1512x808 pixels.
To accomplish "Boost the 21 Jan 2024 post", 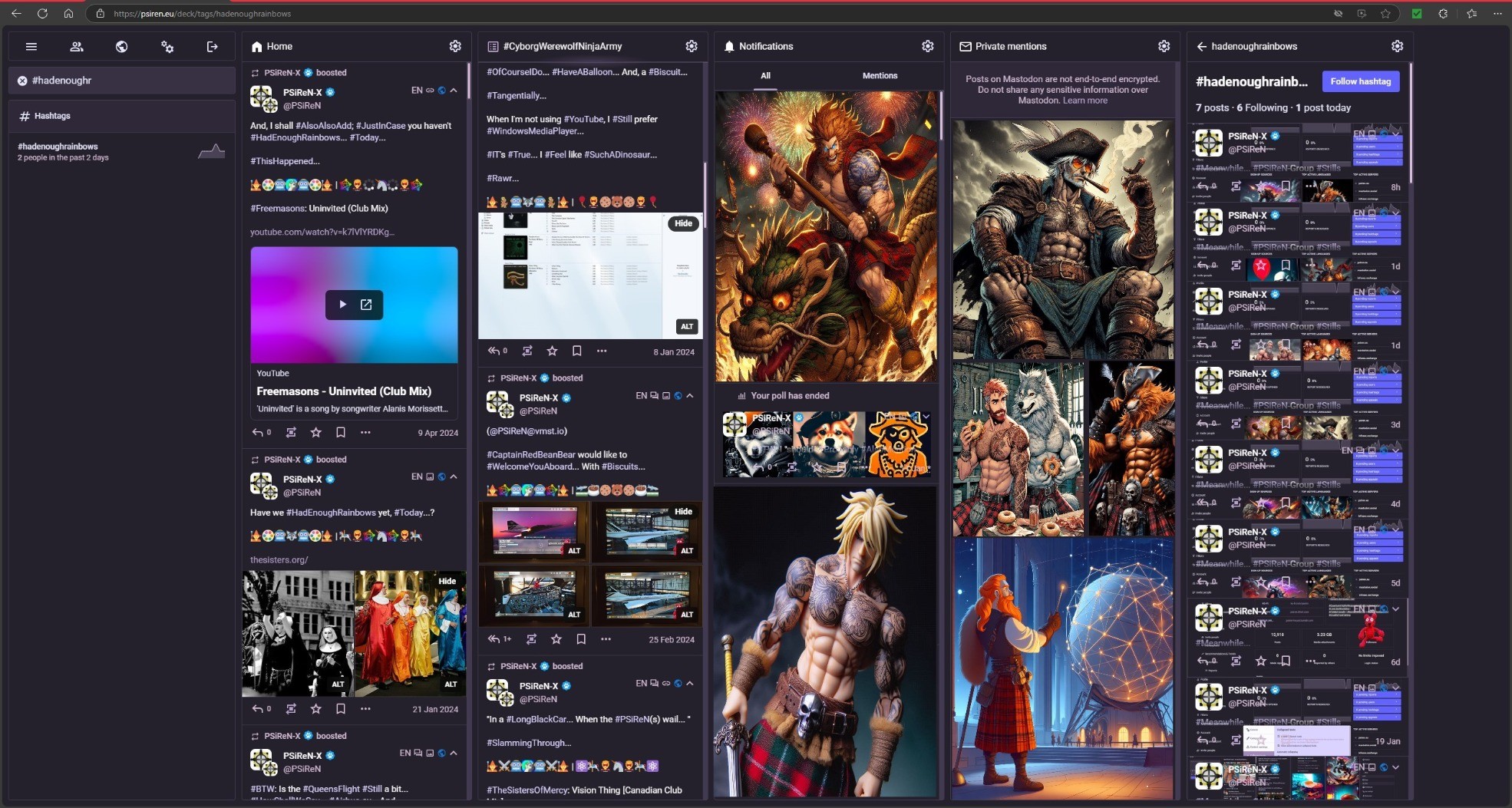I will [291, 709].
